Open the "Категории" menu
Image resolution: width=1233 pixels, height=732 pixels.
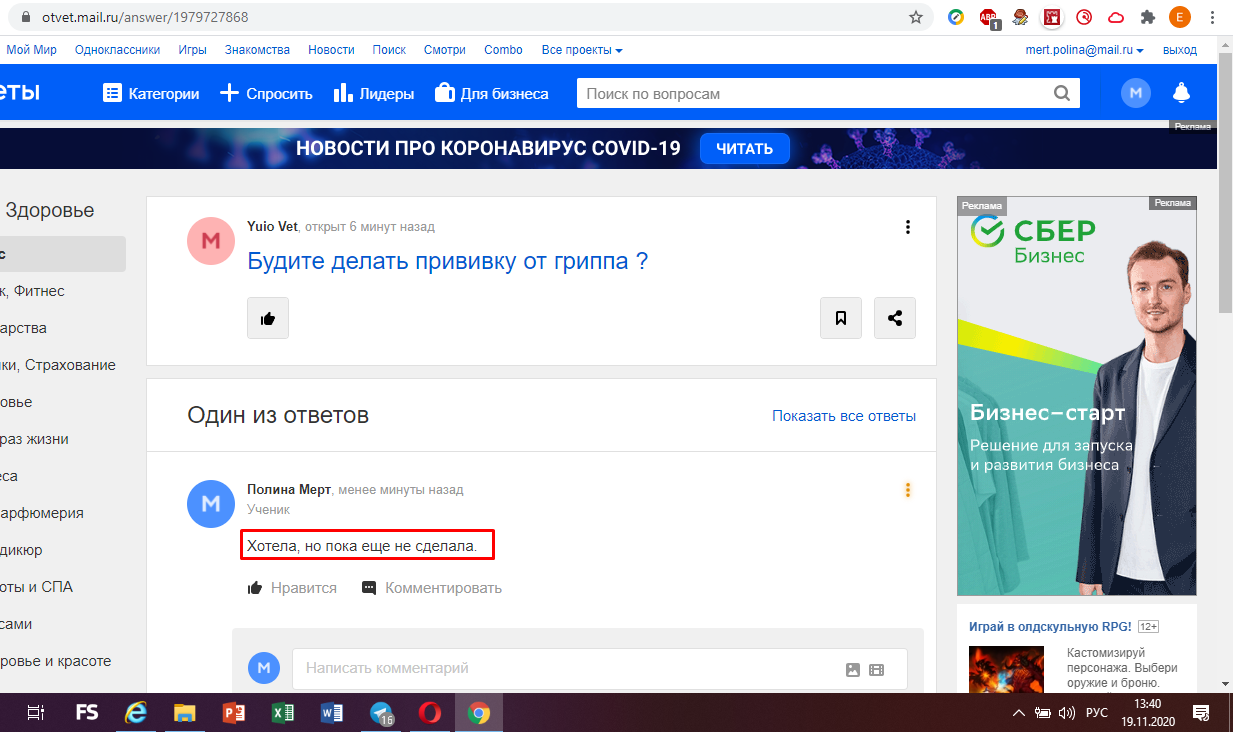[151, 94]
